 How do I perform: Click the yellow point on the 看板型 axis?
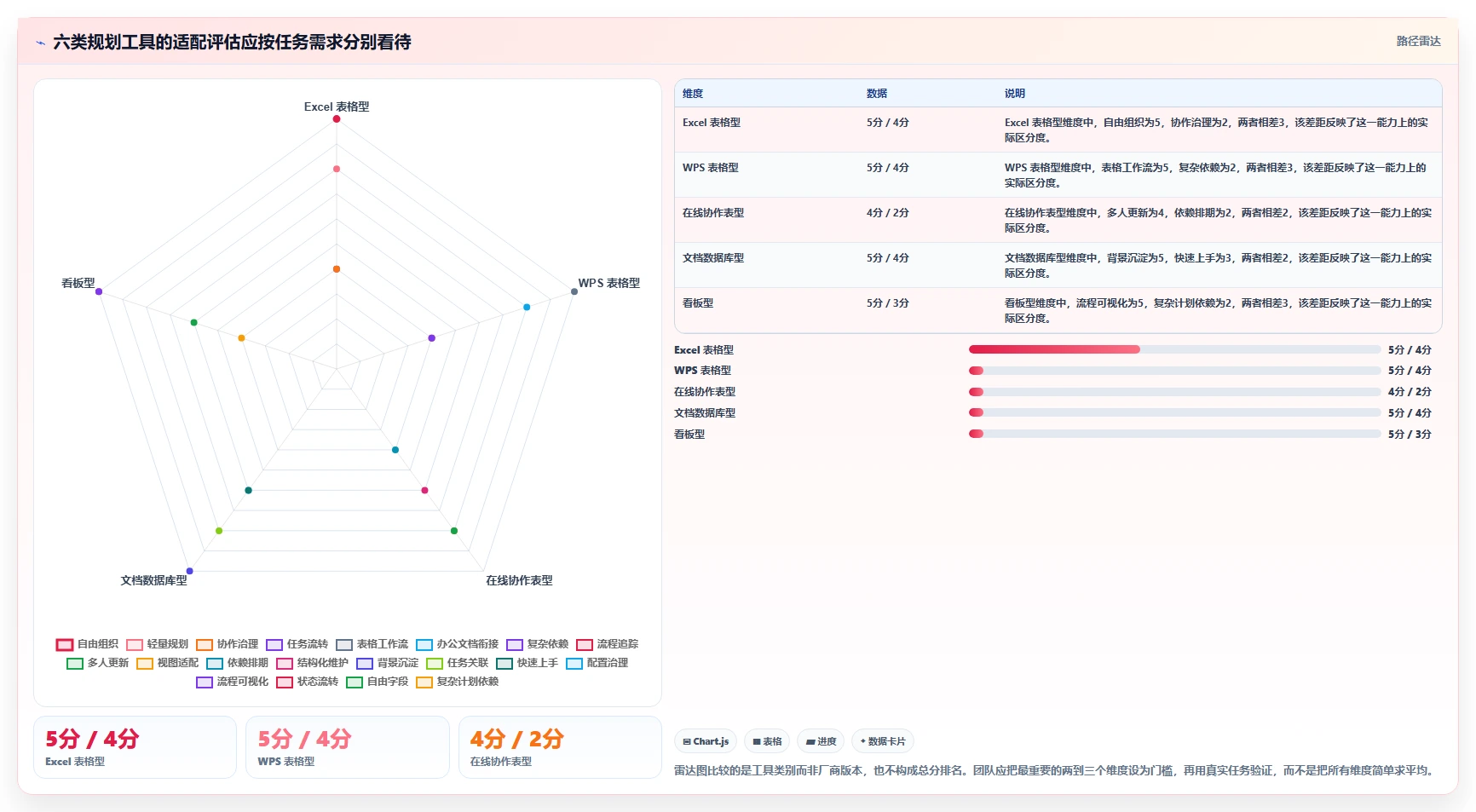241,338
